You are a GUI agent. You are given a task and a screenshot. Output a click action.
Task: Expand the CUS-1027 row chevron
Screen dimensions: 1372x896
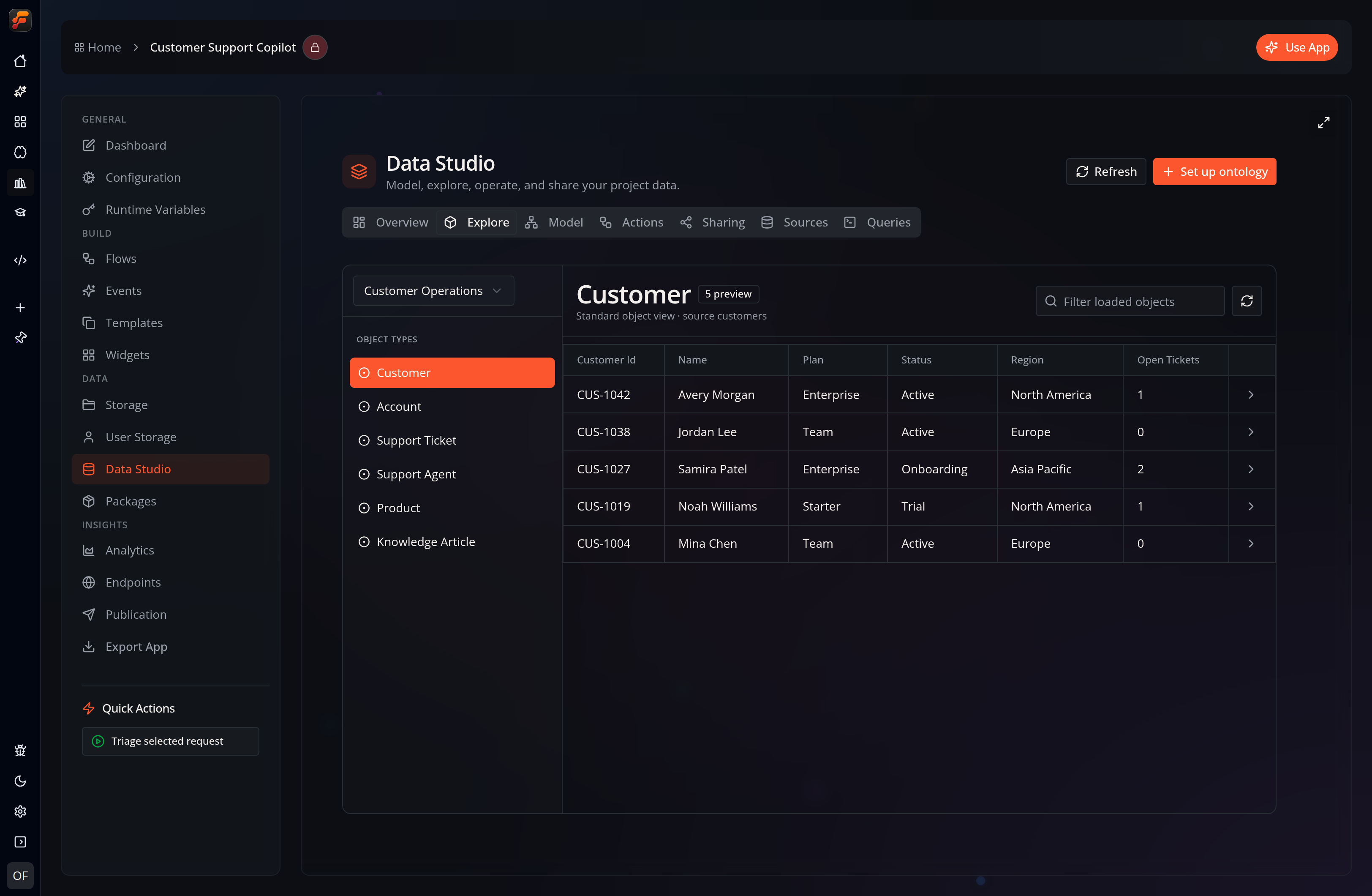[1251, 469]
